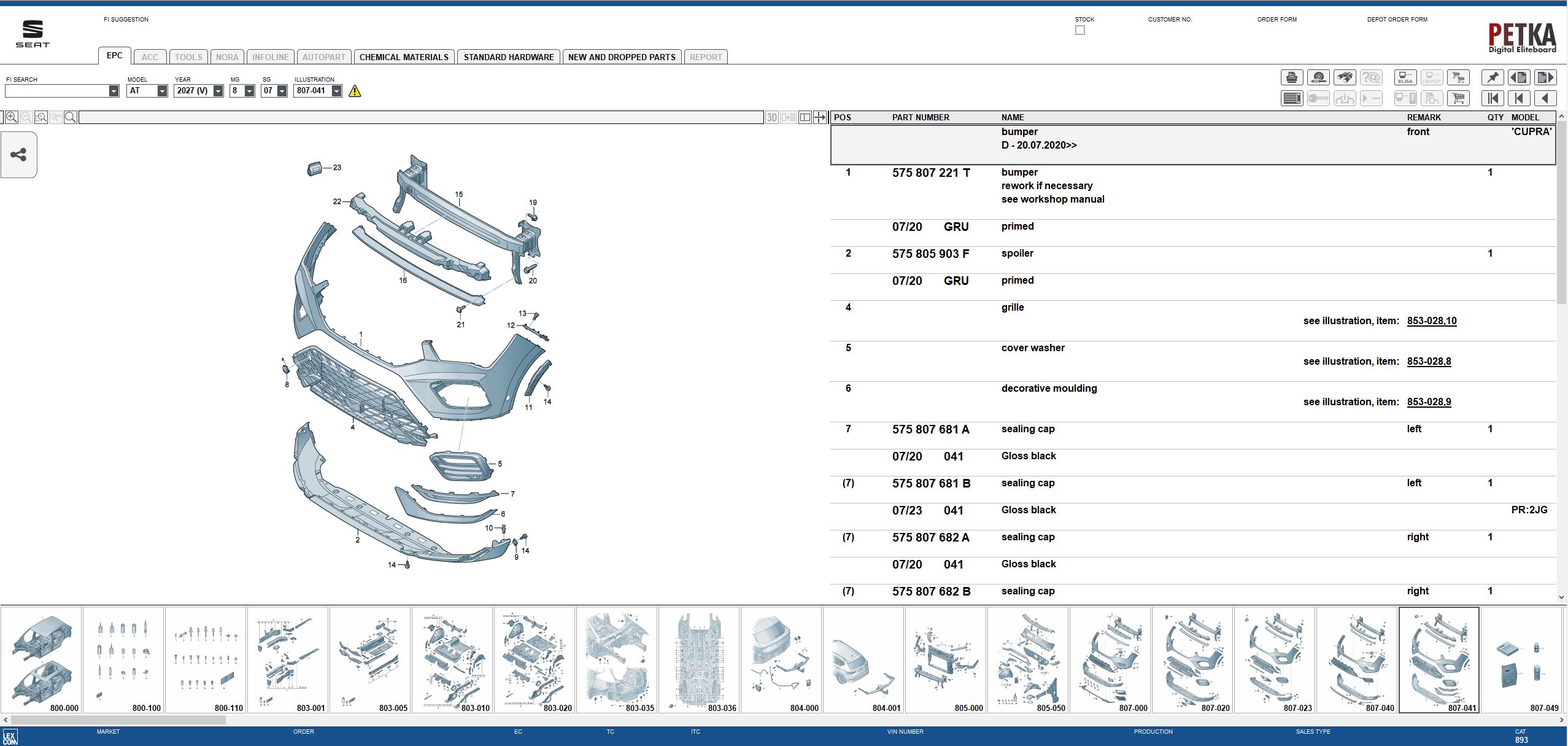Navigate to the next document page icon
The width and height of the screenshot is (1568, 746).
click(1546, 77)
